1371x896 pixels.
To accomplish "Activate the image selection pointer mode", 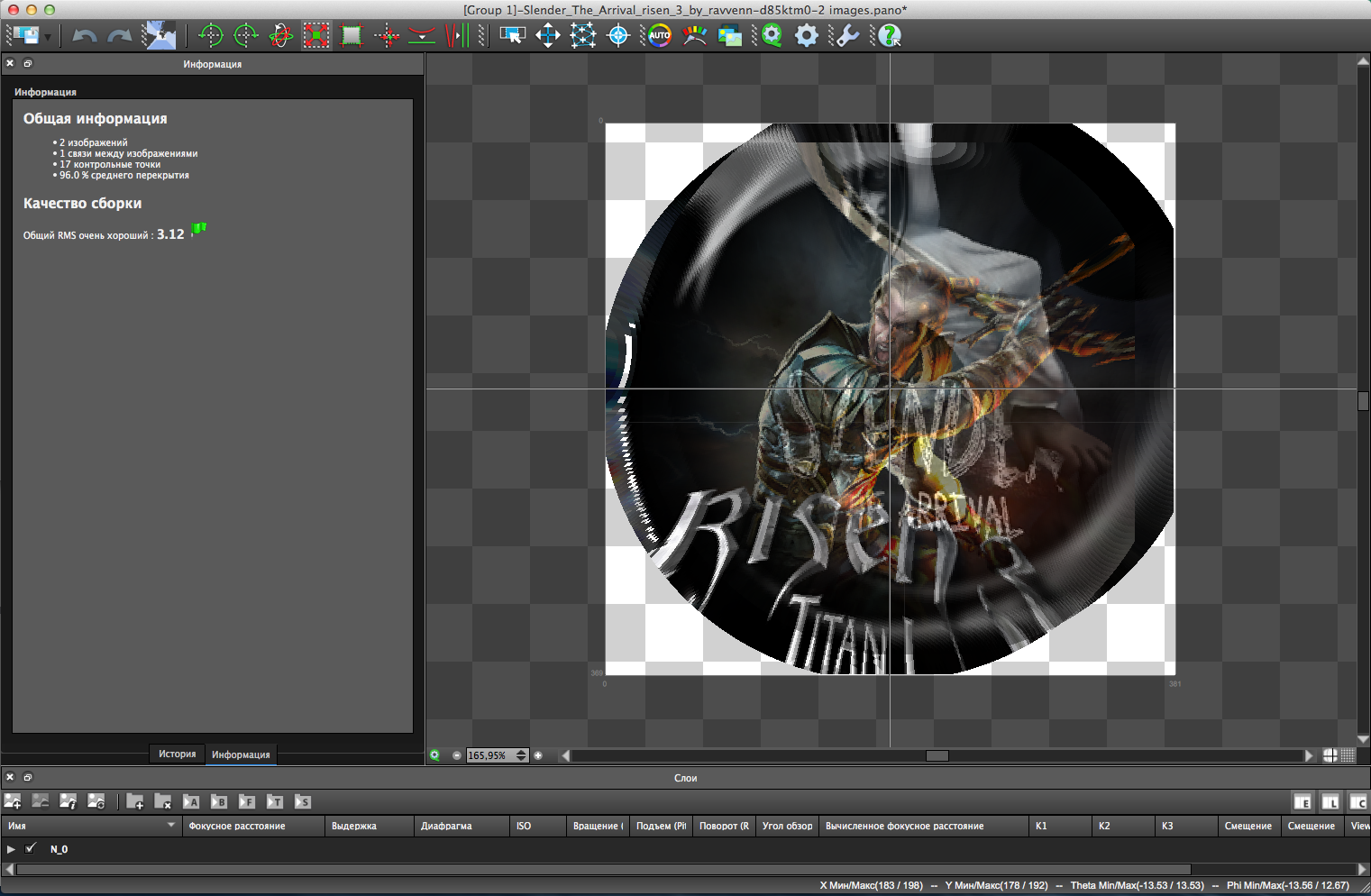I will (513, 35).
